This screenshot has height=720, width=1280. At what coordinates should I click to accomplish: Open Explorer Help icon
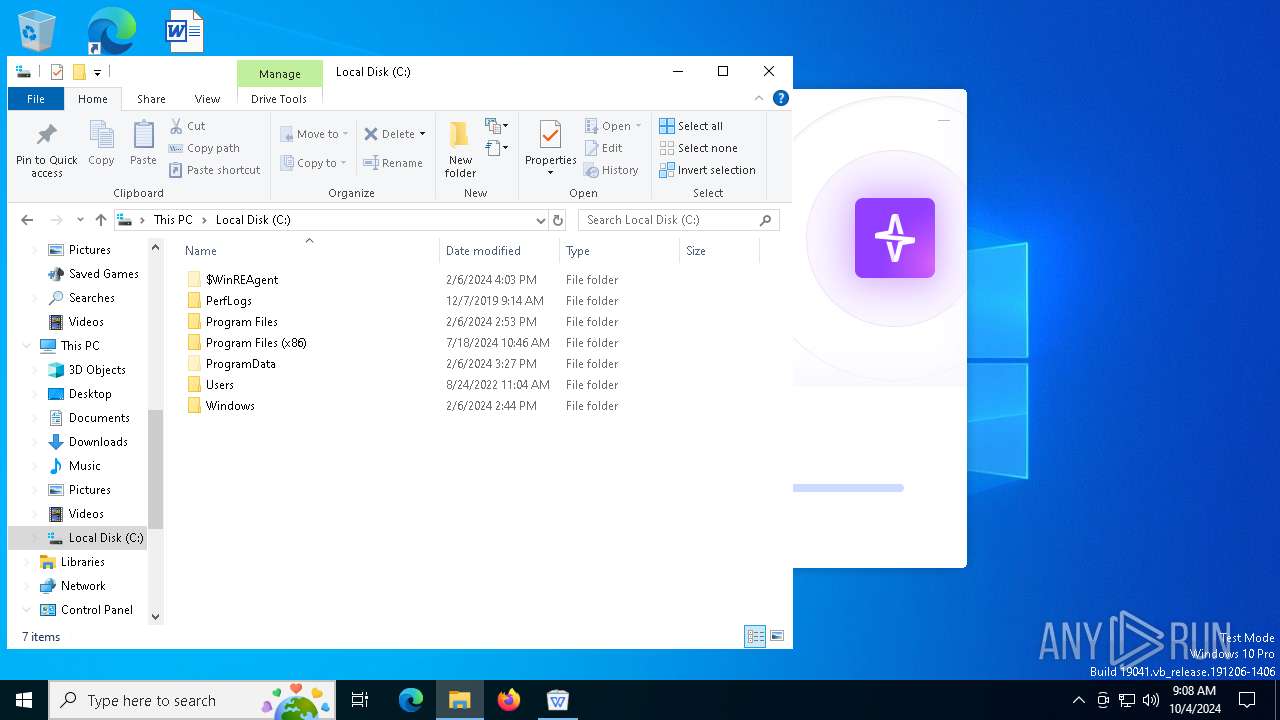coord(781,98)
